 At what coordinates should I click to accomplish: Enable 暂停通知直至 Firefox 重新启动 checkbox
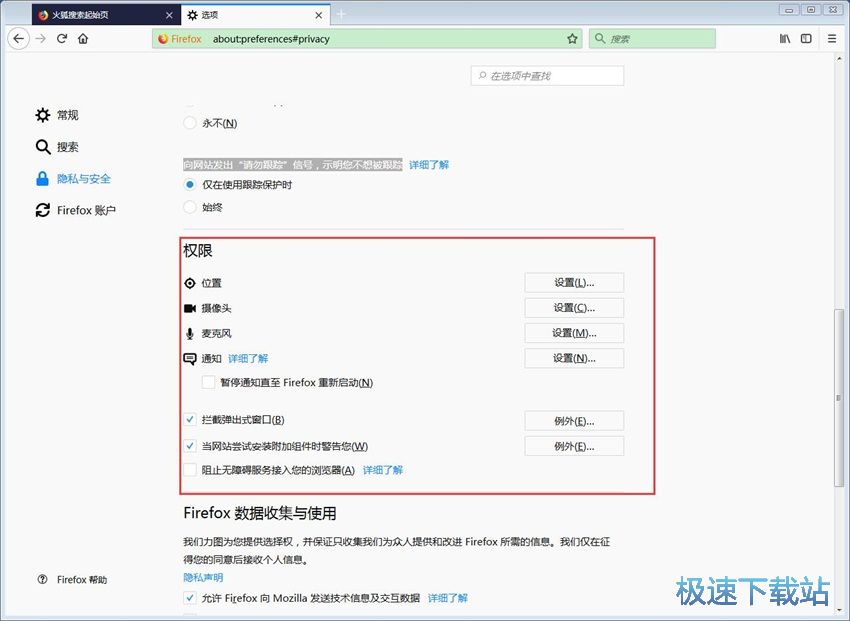coord(208,383)
